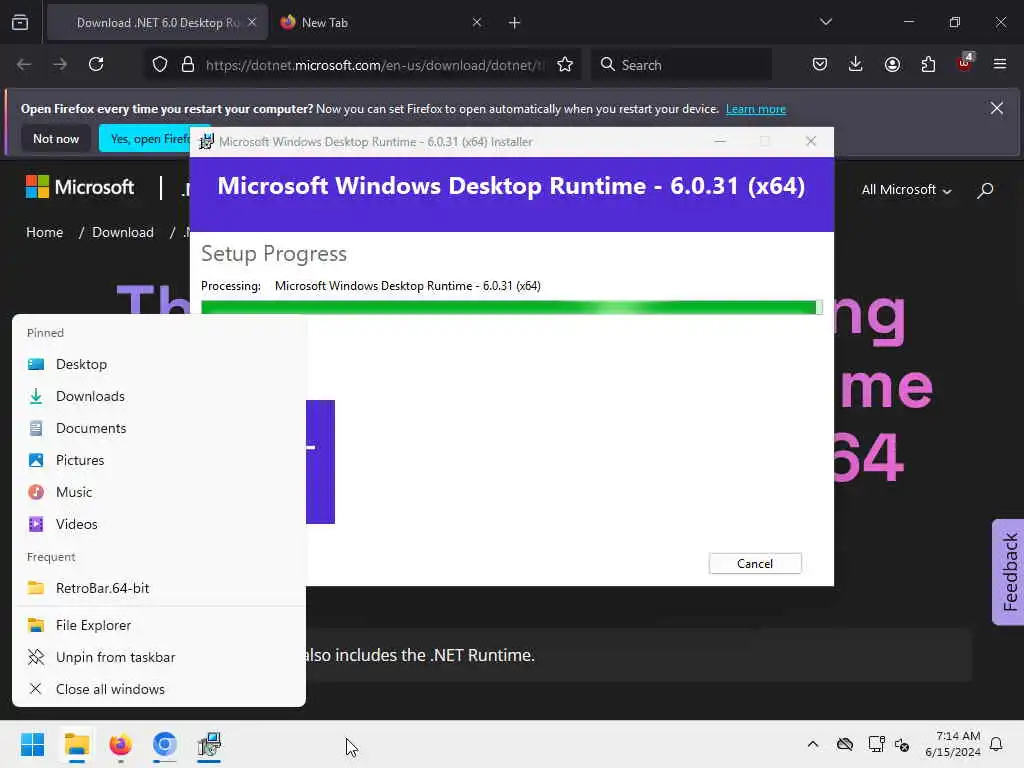
Task: Open the tracking protection shield icon
Action: click(160, 65)
